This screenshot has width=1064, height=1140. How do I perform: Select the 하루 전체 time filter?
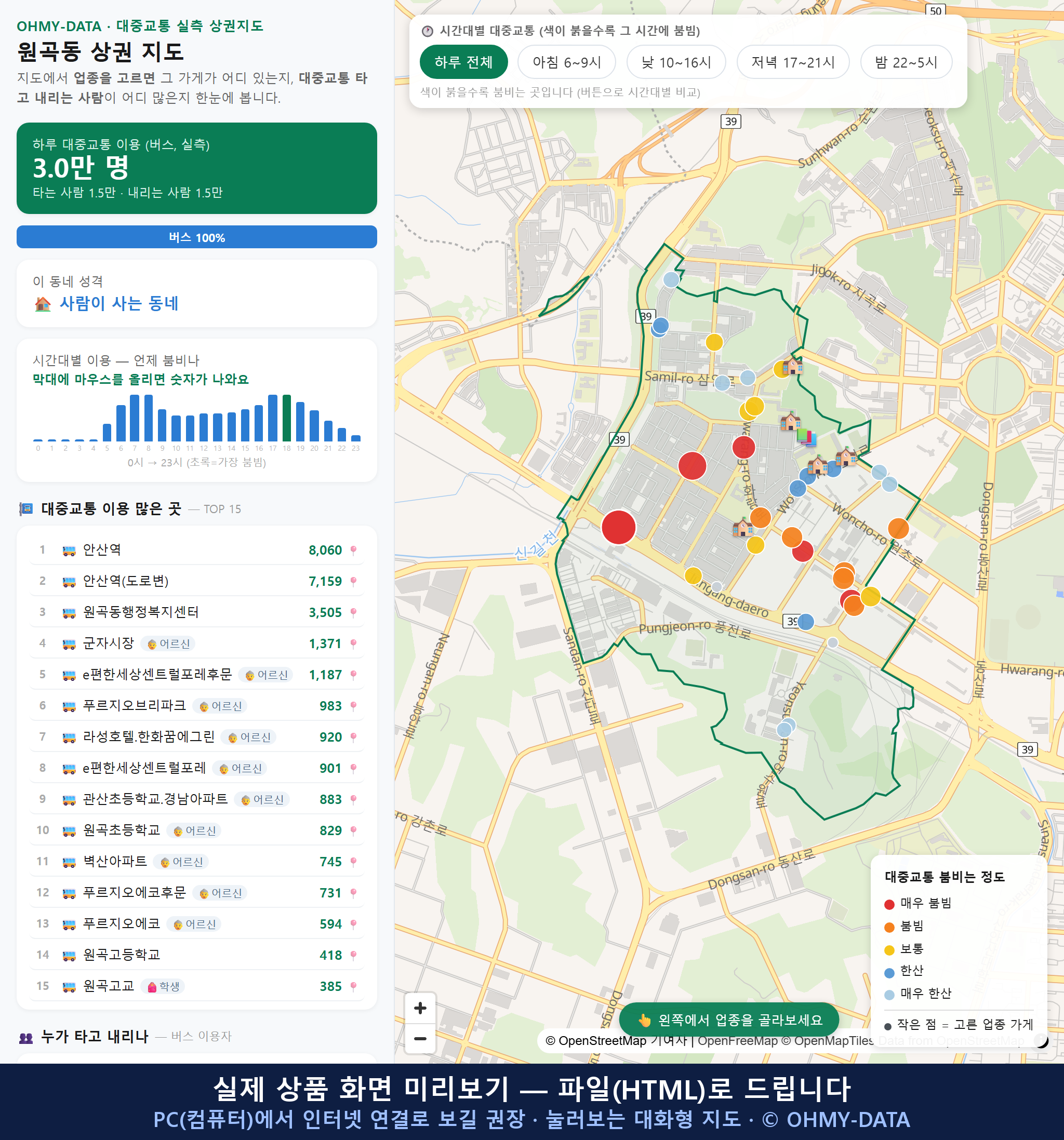[x=463, y=62]
